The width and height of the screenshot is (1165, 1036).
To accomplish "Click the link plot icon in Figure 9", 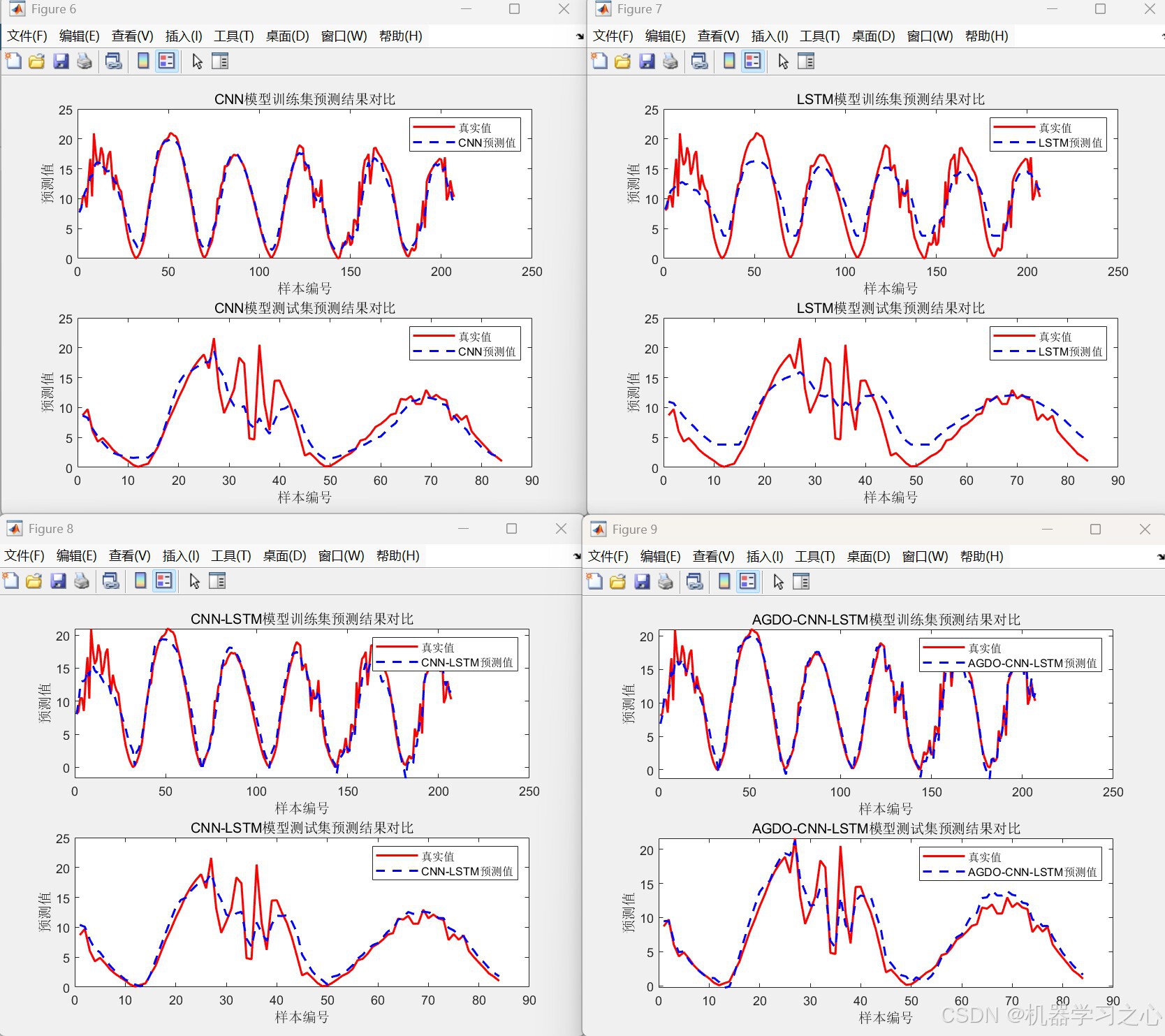I will [695, 582].
